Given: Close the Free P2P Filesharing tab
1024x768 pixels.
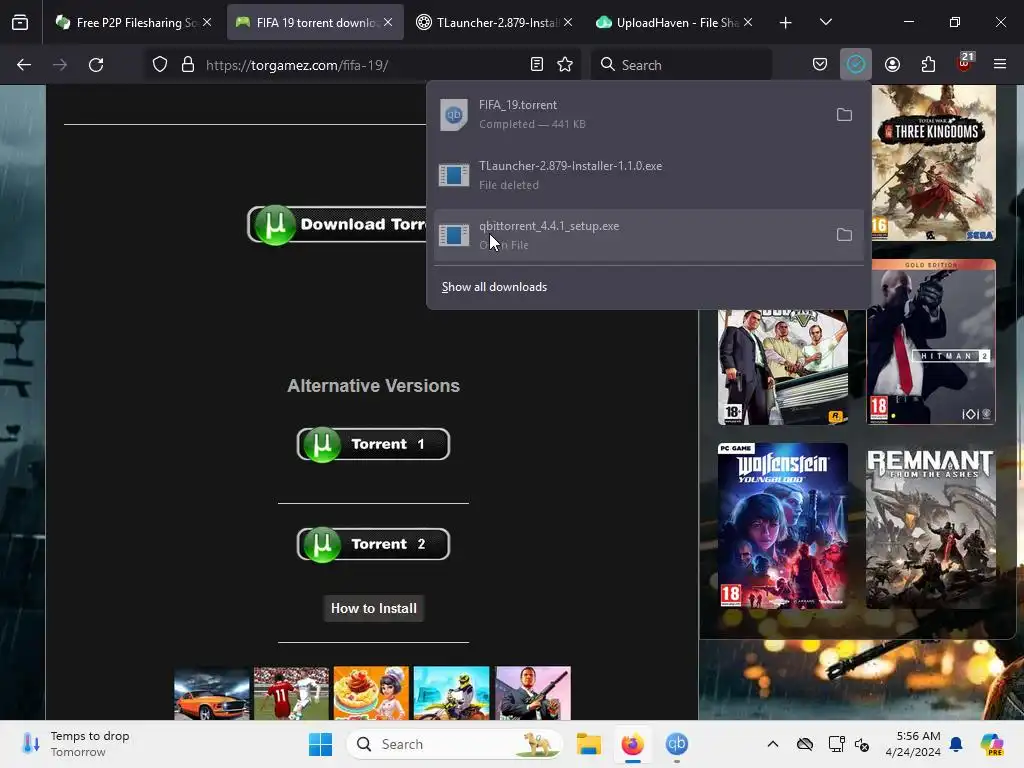Looking at the screenshot, I should (x=207, y=22).
